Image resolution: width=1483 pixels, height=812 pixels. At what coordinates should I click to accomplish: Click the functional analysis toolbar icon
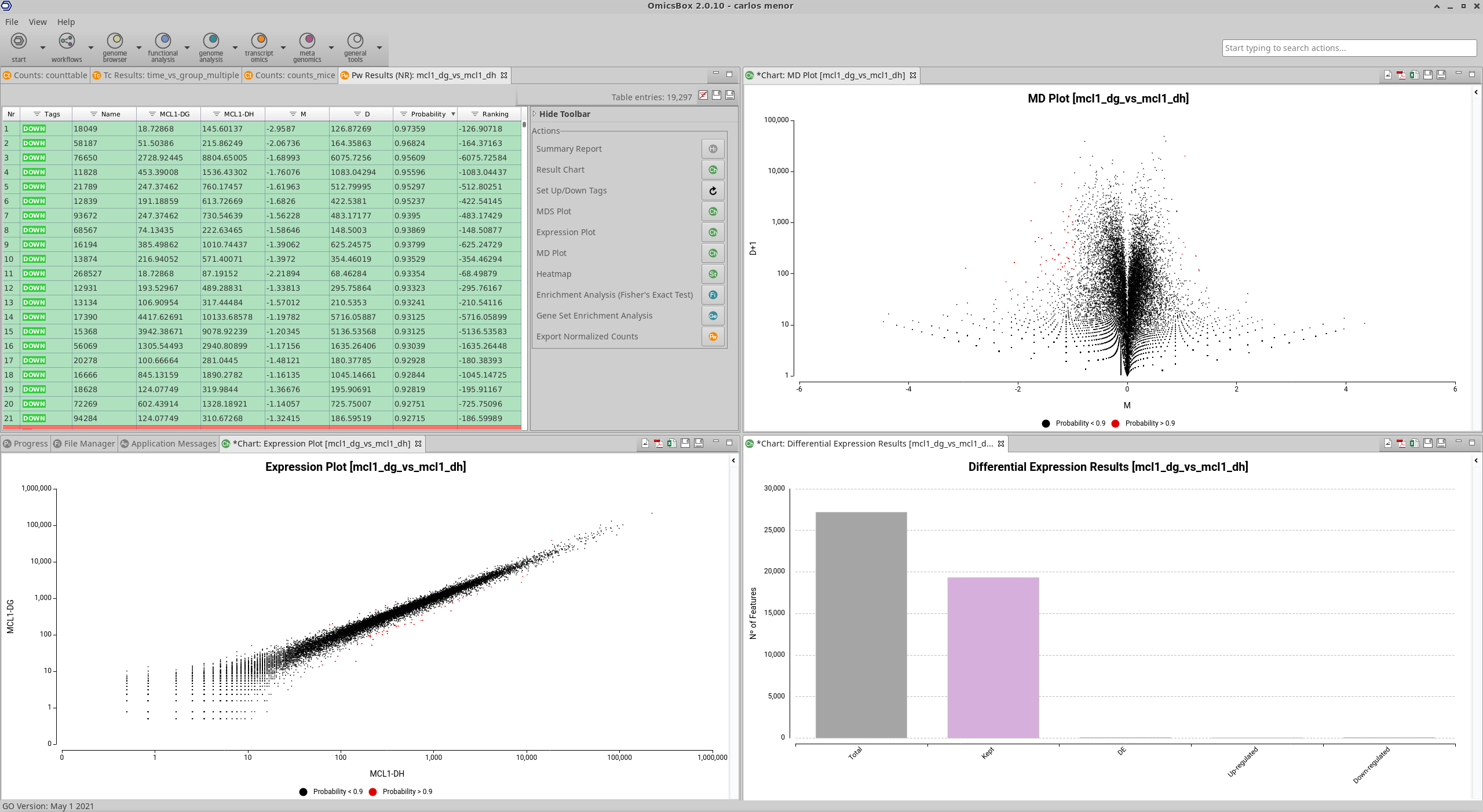(x=163, y=41)
